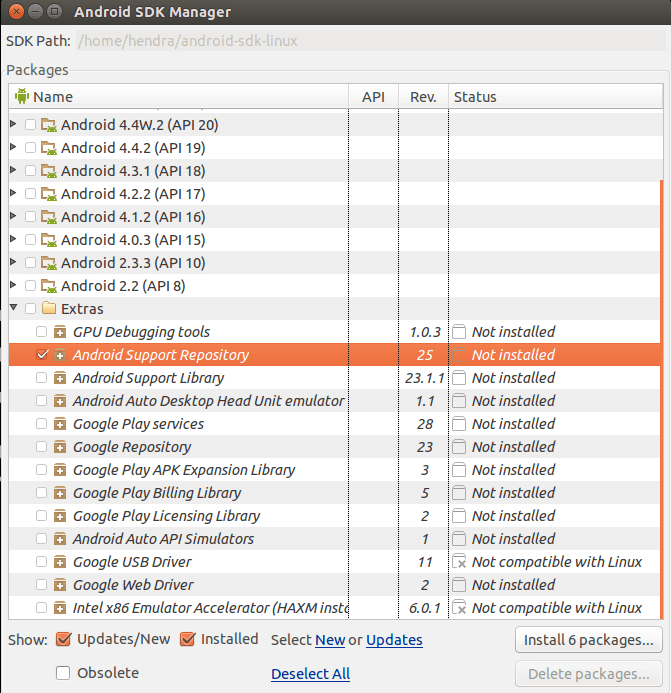
Task: Toggle the Updates/New show filter checkbox
Action: coord(63,639)
